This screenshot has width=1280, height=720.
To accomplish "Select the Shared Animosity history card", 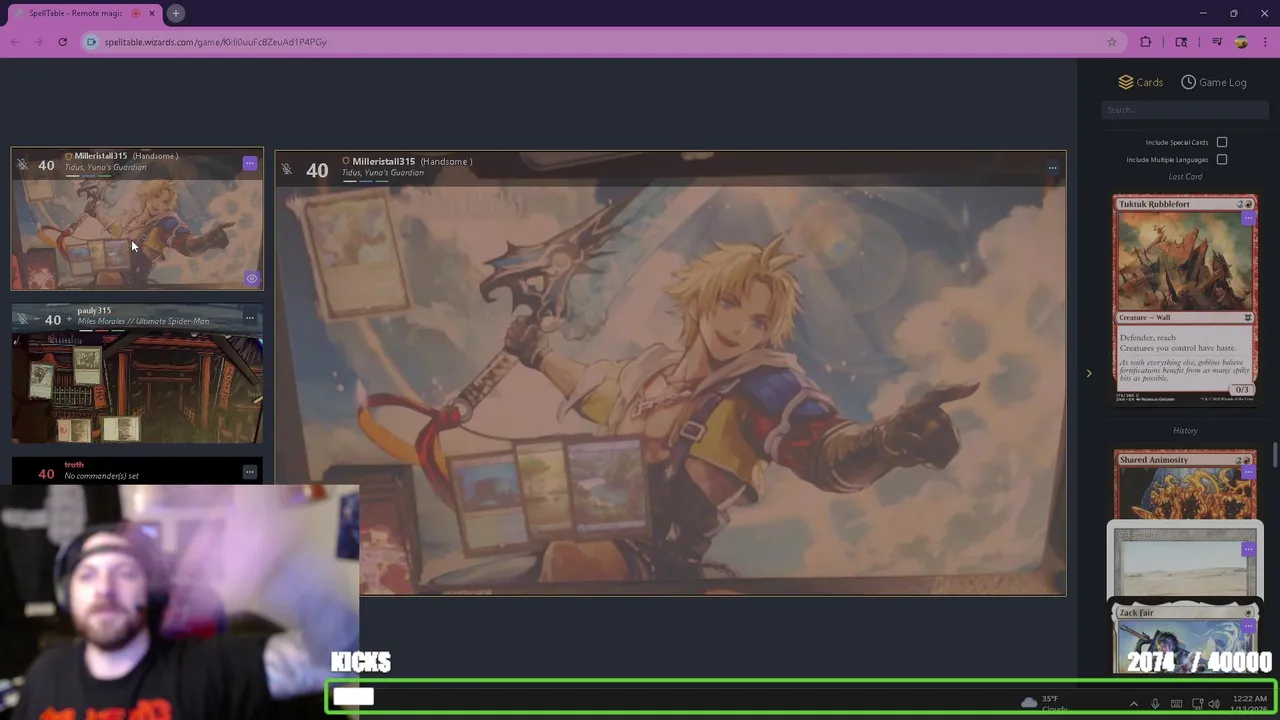I will [x=1185, y=485].
